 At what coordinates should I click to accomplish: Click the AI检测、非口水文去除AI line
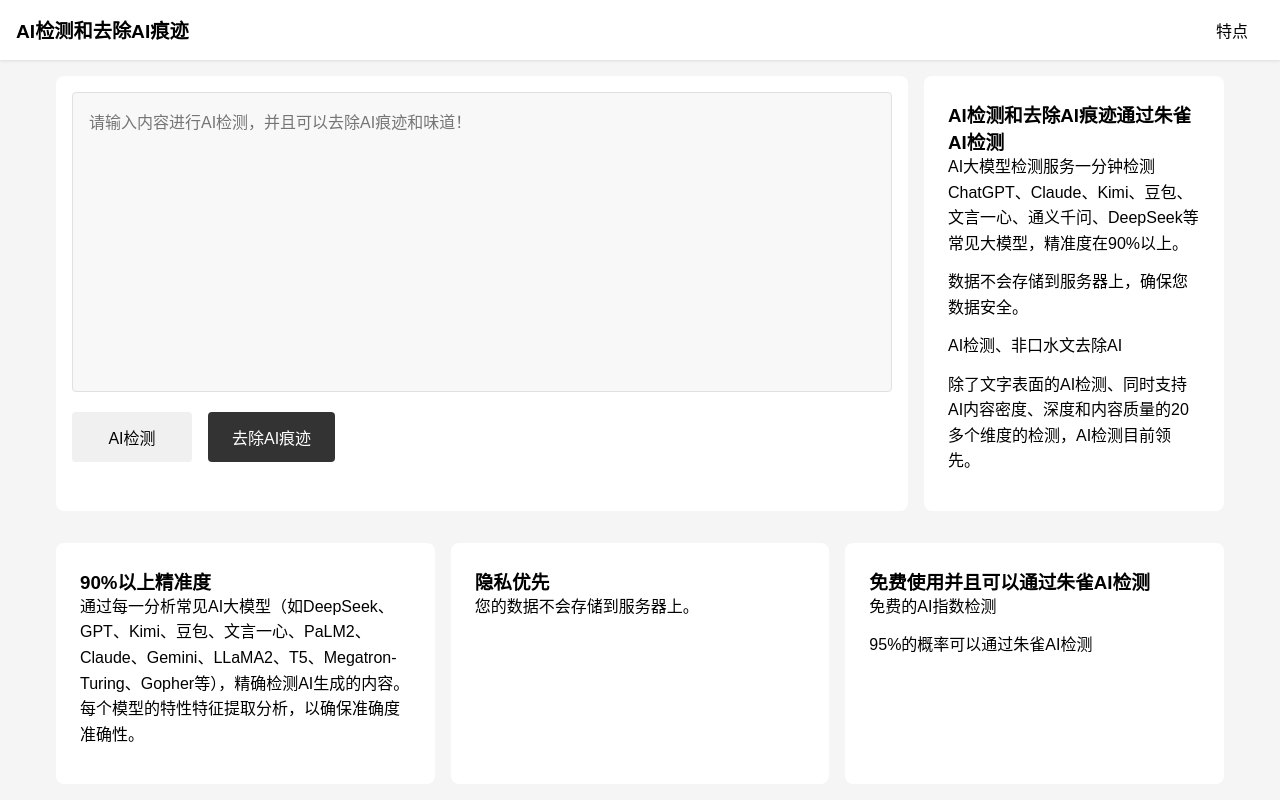point(1034,346)
